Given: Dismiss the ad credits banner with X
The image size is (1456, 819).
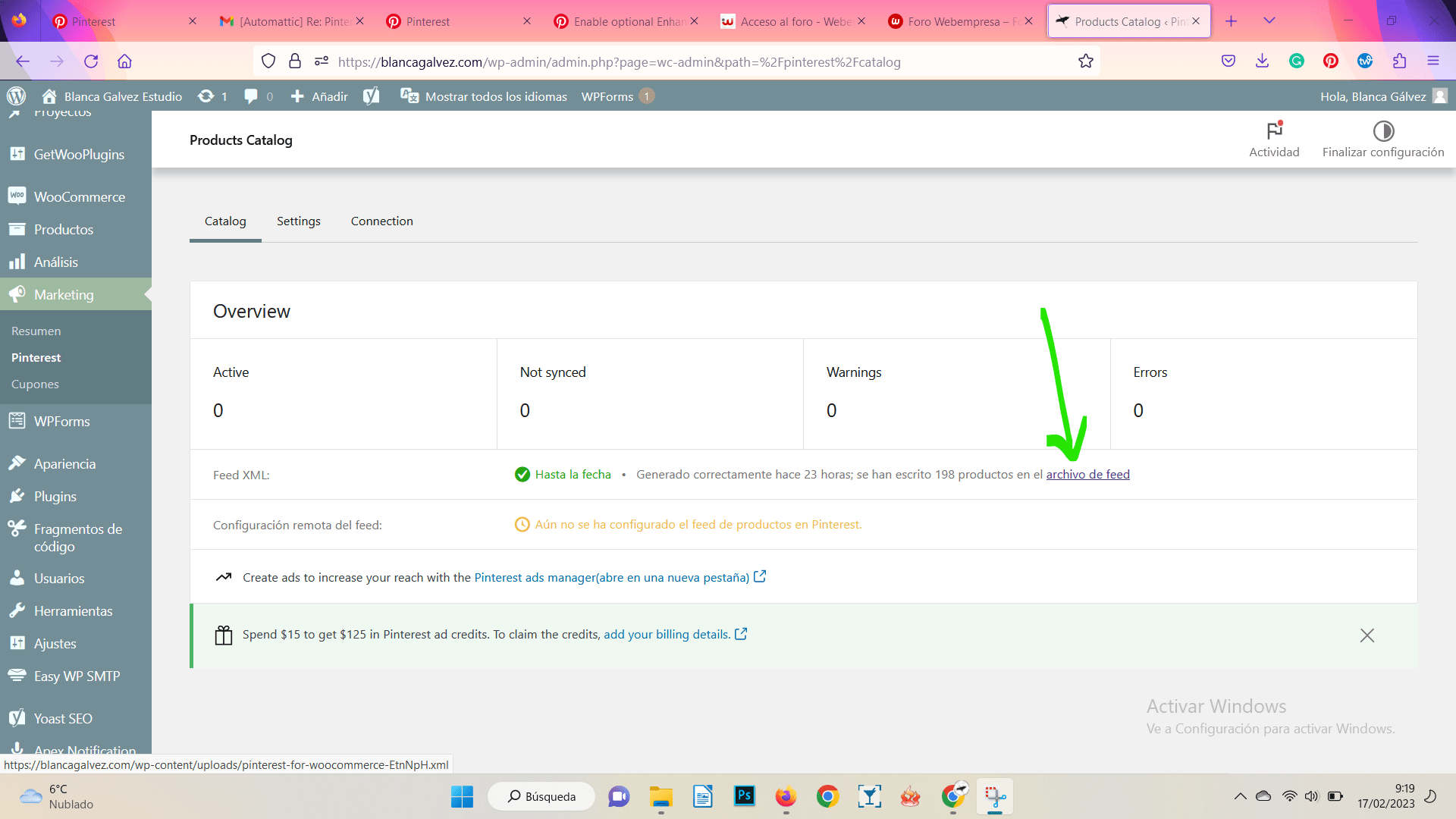Looking at the screenshot, I should pos(1367,635).
